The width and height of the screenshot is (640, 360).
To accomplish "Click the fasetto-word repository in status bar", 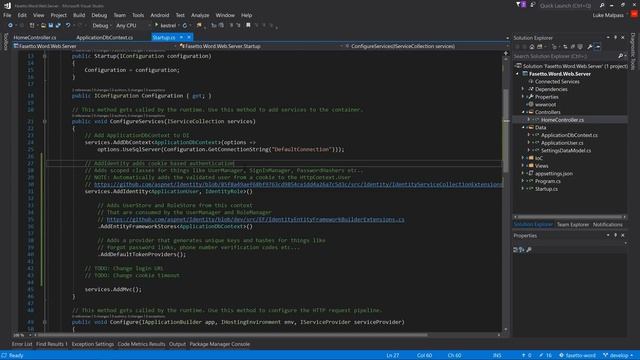I will click(577, 356).
